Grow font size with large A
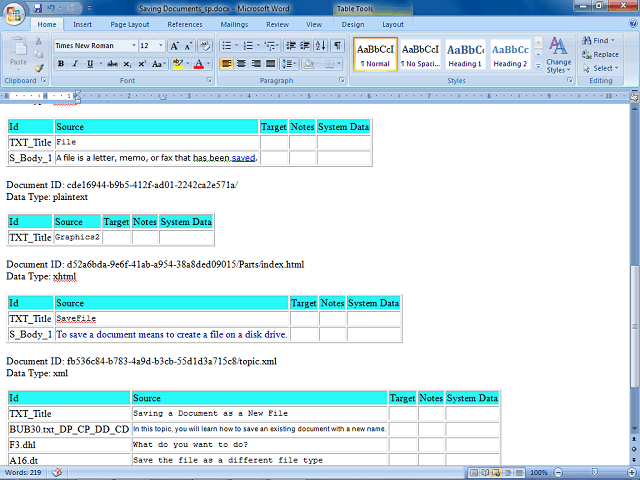 click(174, 46)
